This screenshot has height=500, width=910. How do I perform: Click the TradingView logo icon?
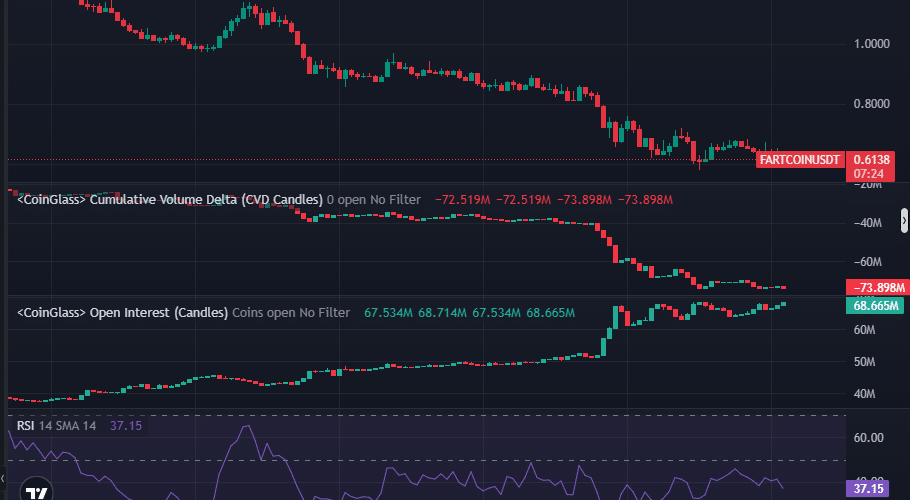pyautogui.click(x=38, y=492)
